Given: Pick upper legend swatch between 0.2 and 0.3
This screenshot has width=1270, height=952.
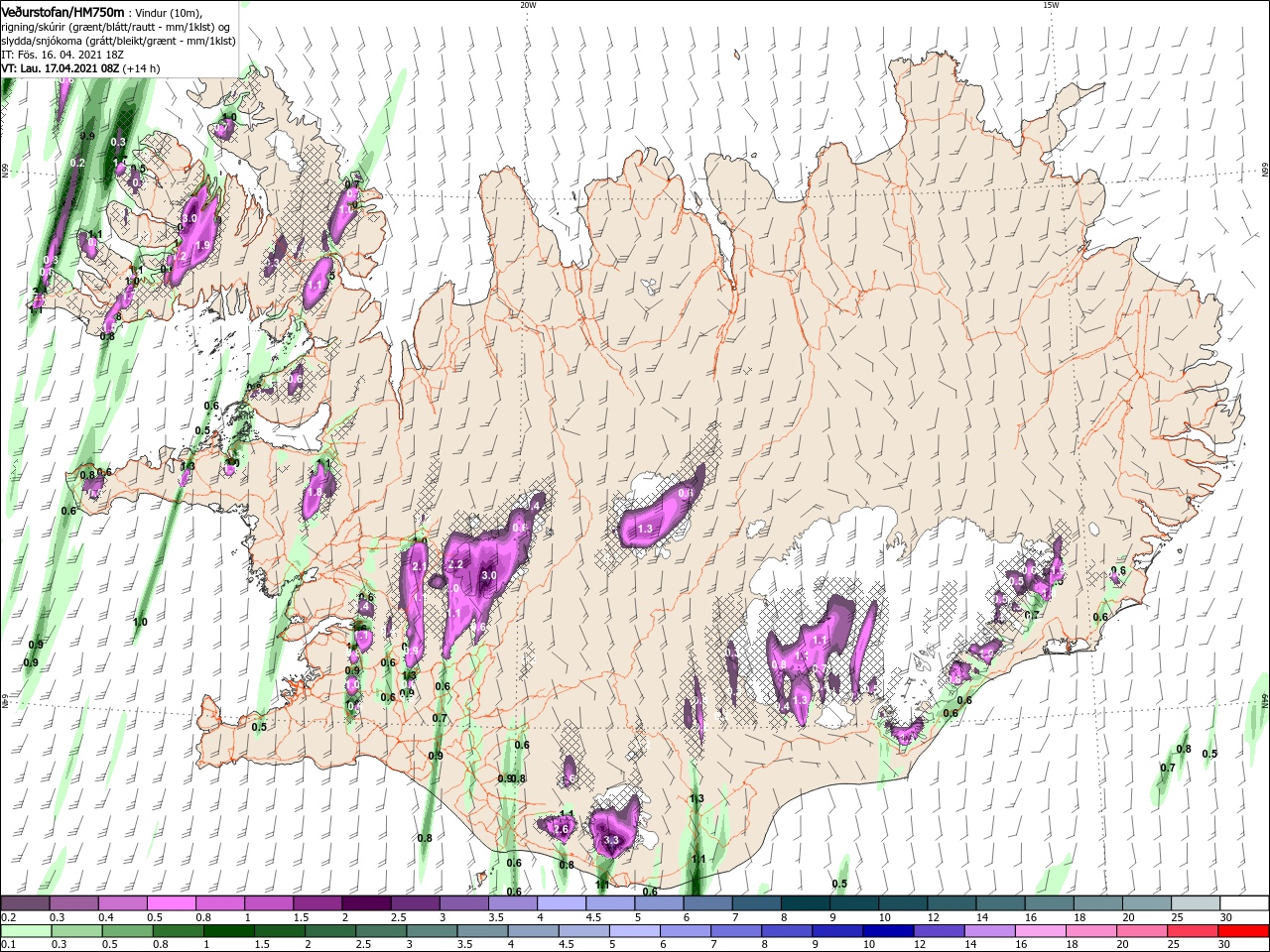Looking at the screenshot, I should (25, 903).
